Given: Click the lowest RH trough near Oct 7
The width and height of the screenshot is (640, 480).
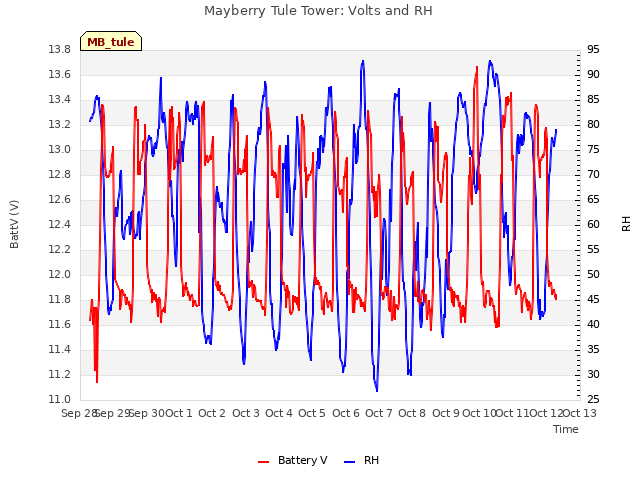Looking at the screenshot, I should click(377, 391).
